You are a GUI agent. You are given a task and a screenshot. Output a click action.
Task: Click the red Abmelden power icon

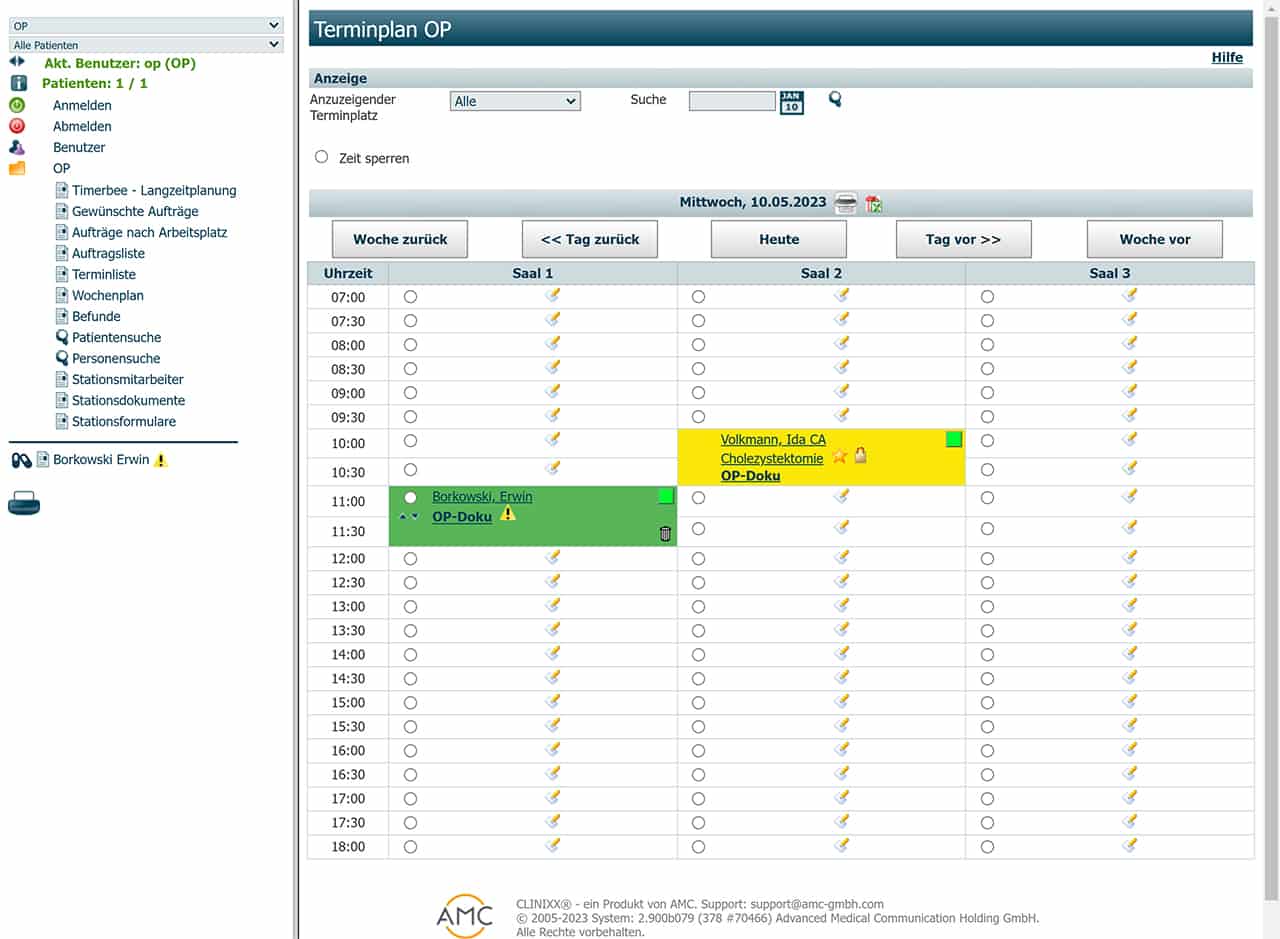(17, 126)
